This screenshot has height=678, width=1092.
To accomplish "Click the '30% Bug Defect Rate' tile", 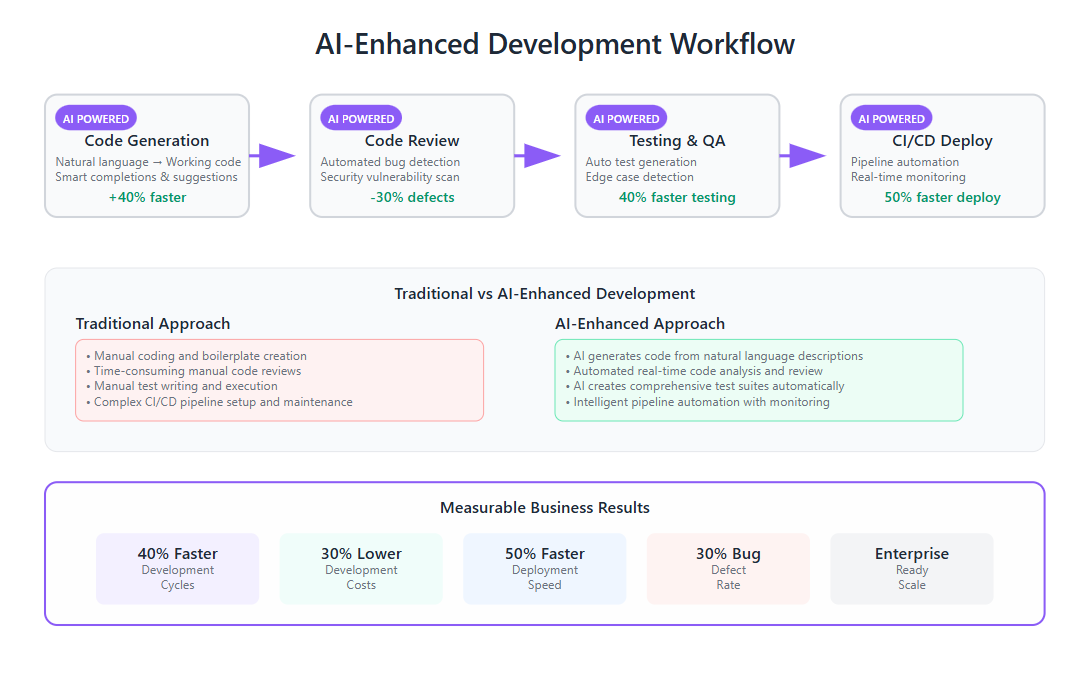I will point(728,569).
